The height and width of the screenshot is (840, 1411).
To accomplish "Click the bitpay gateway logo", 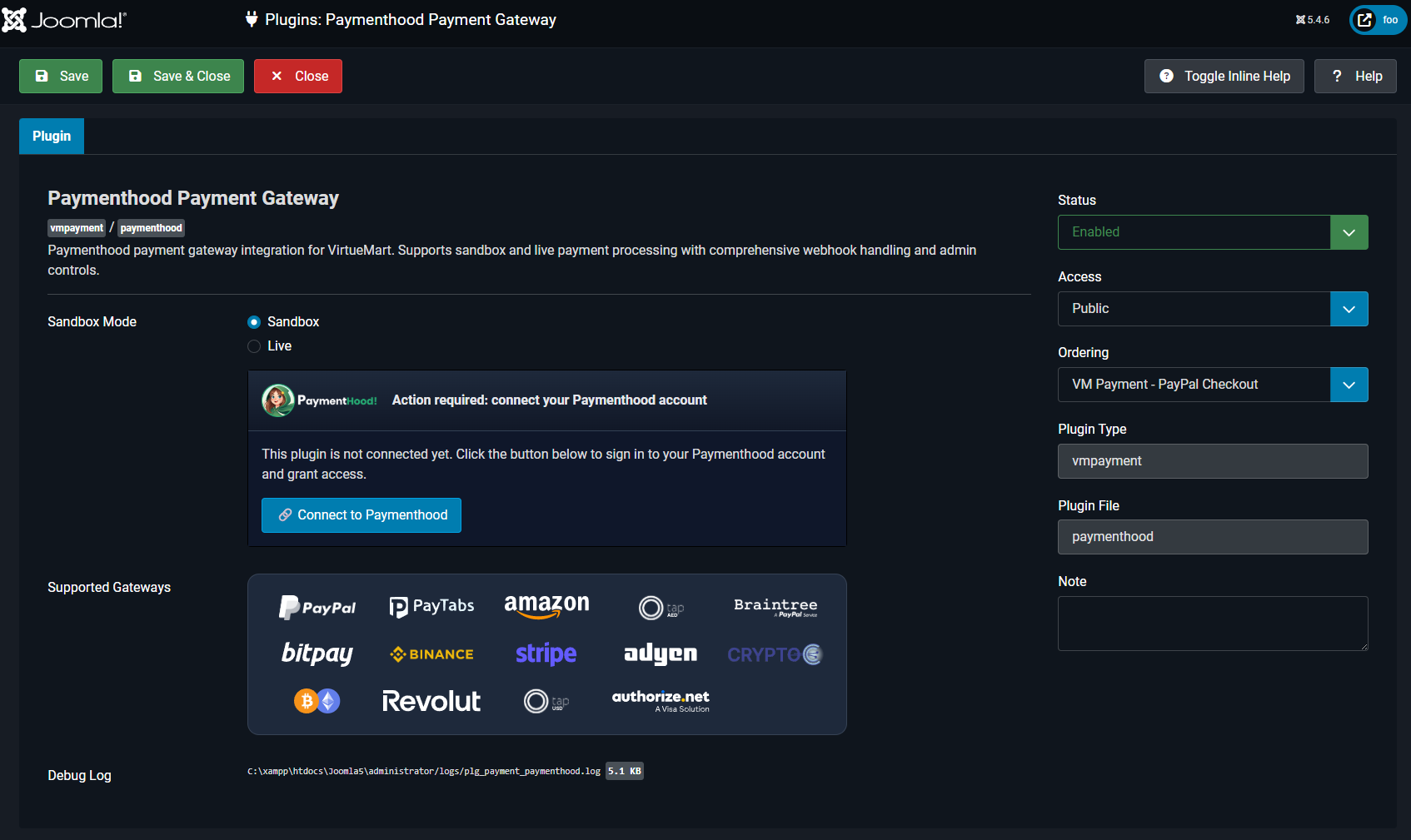I will pyautogui.click(x=317, y=654).
